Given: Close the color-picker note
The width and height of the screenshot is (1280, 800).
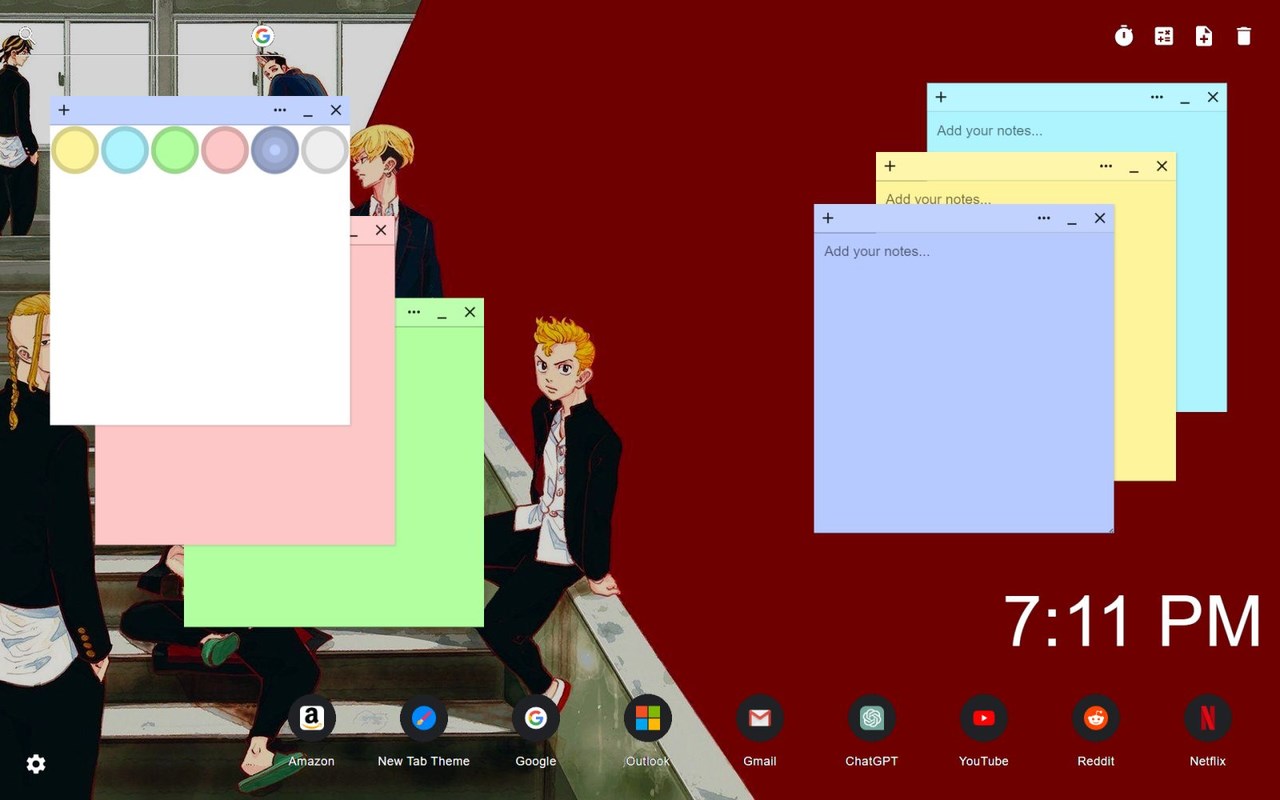Looking at the screenshot, I should coord(336,110).
